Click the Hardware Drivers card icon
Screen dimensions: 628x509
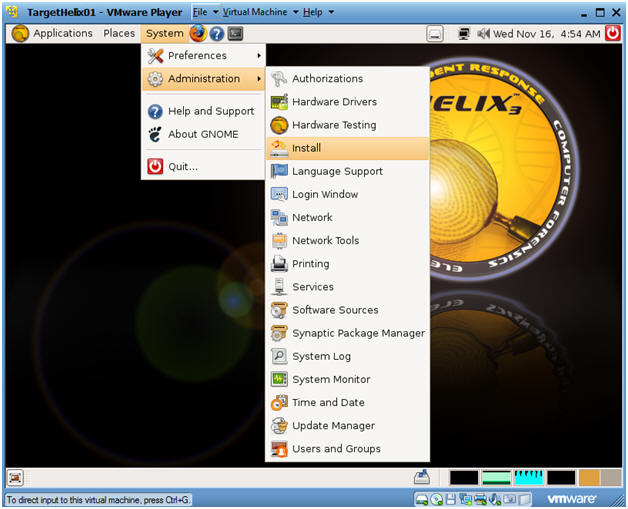(x=279, y=102)
